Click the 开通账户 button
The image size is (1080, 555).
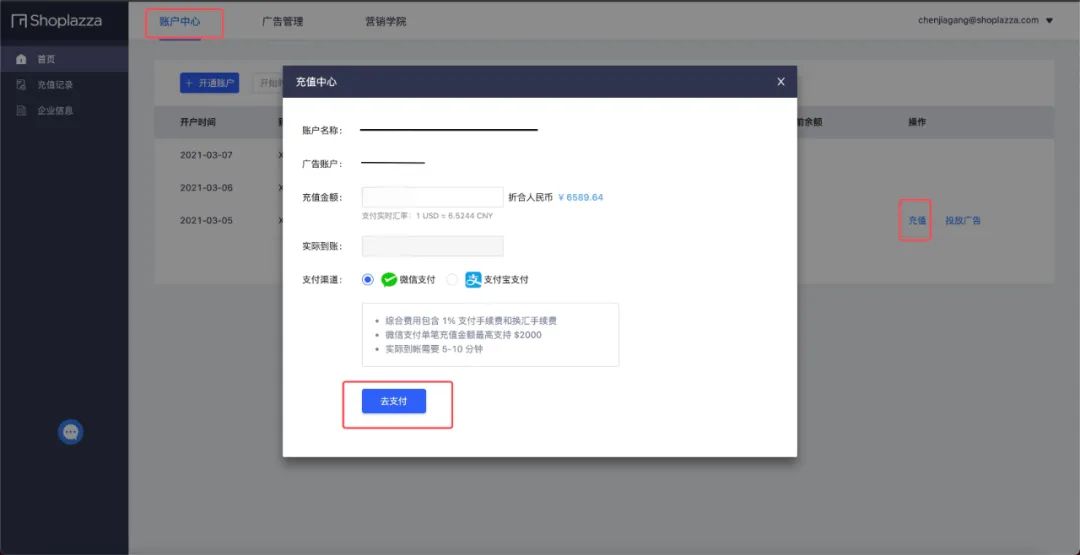pos(209,83)
